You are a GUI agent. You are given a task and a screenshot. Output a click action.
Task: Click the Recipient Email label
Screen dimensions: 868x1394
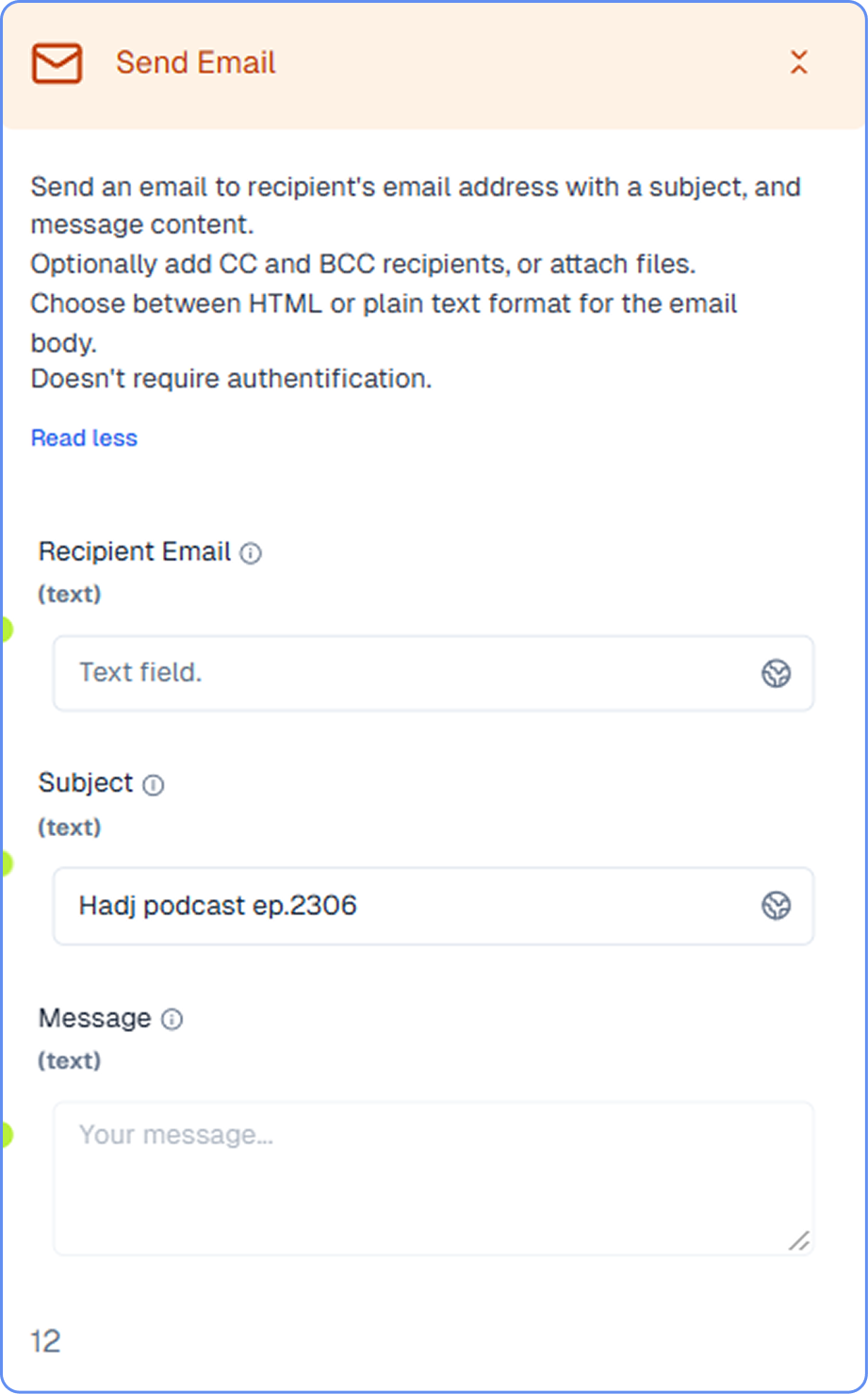tap(135, 551)
